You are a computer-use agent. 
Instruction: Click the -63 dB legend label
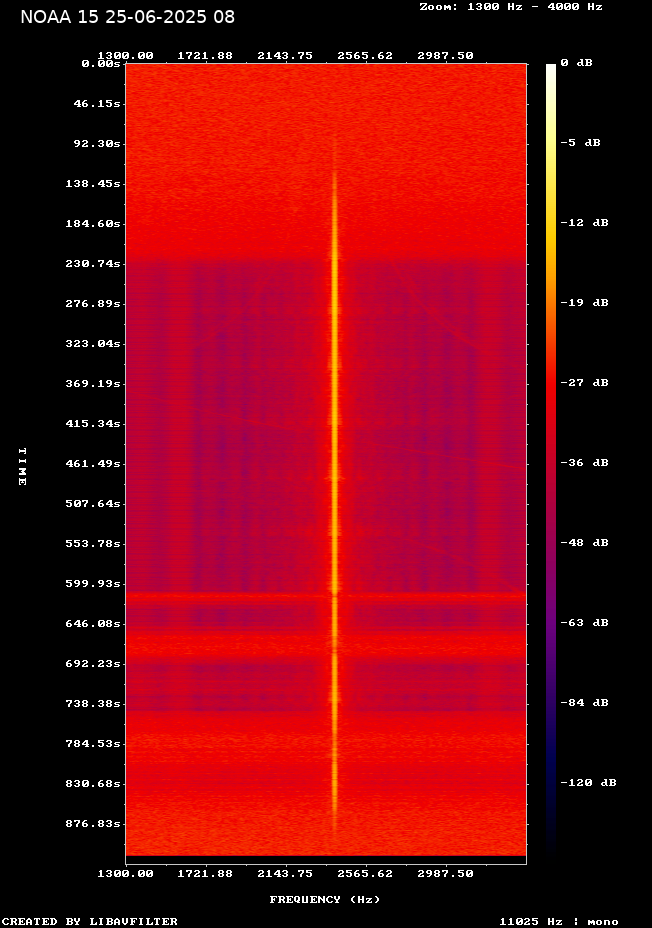click(x=585, y=623)
